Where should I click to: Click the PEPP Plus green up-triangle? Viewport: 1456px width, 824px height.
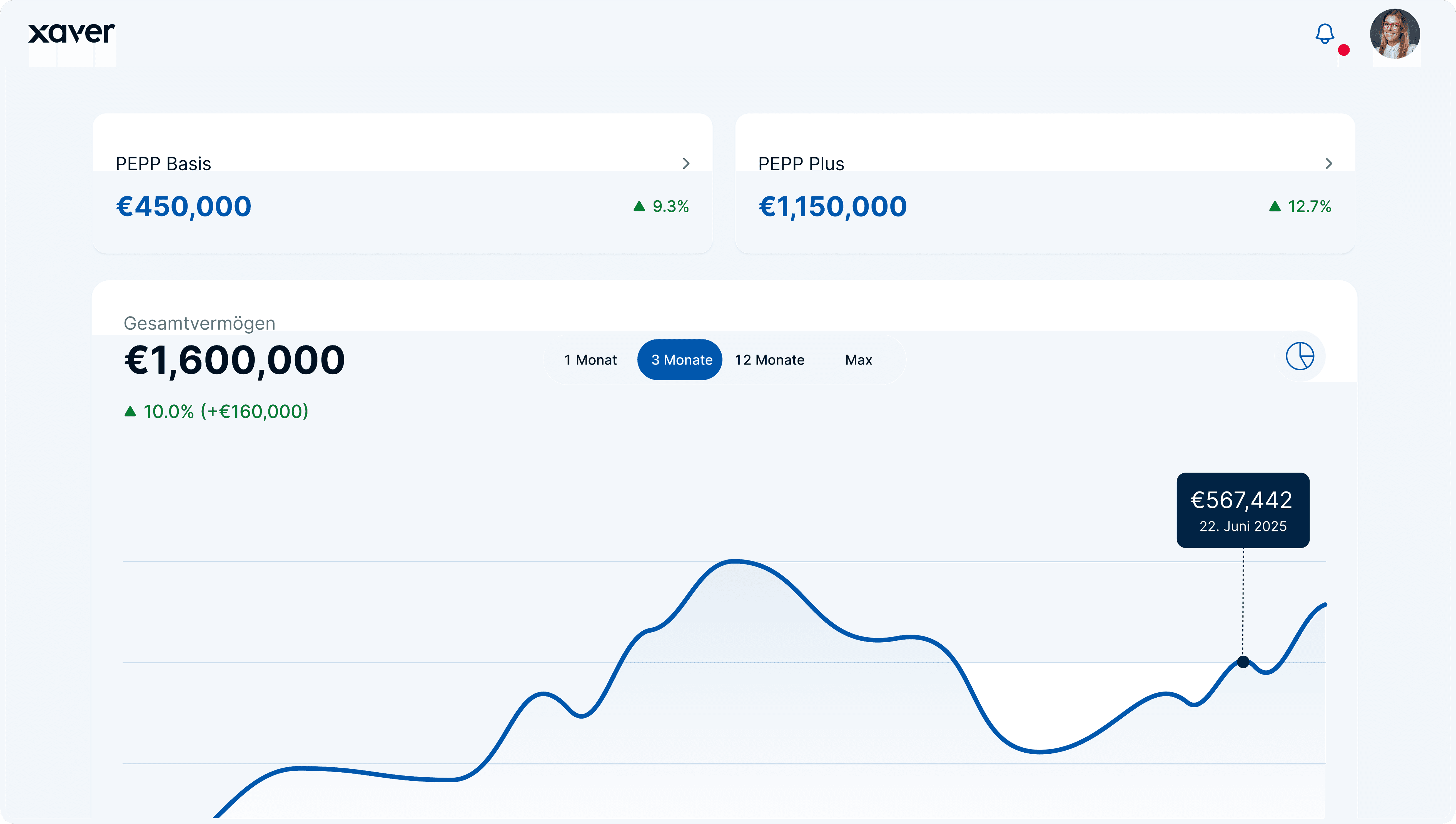(x=1274, y=206)
